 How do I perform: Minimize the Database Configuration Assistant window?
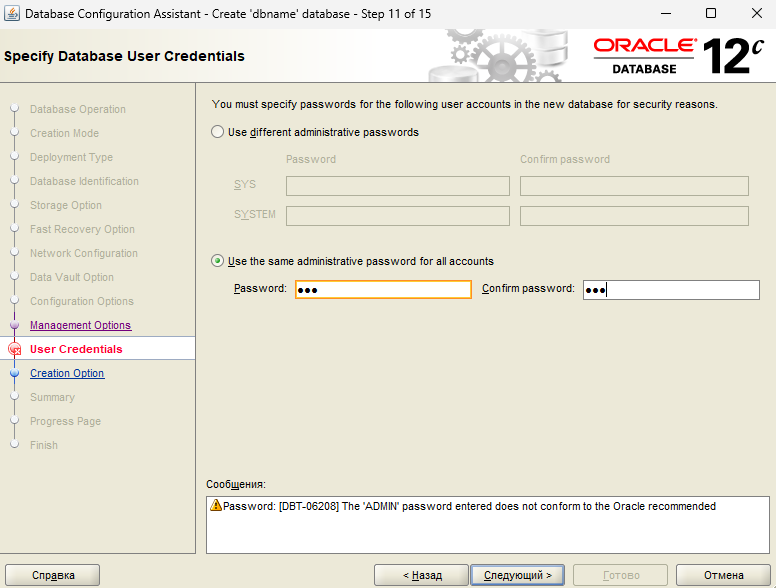point(666,13)
